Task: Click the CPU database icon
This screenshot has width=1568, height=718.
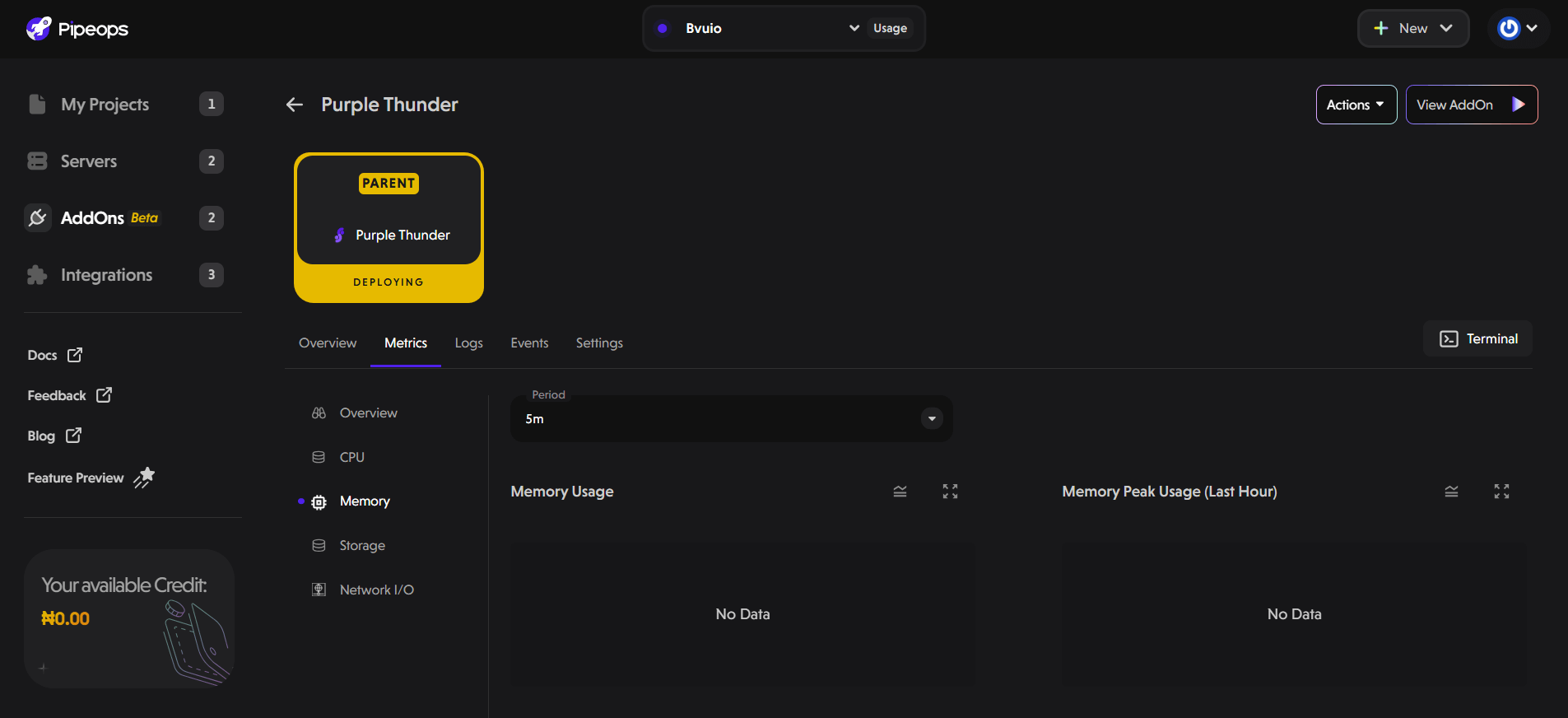Action: tap(319, 457)
